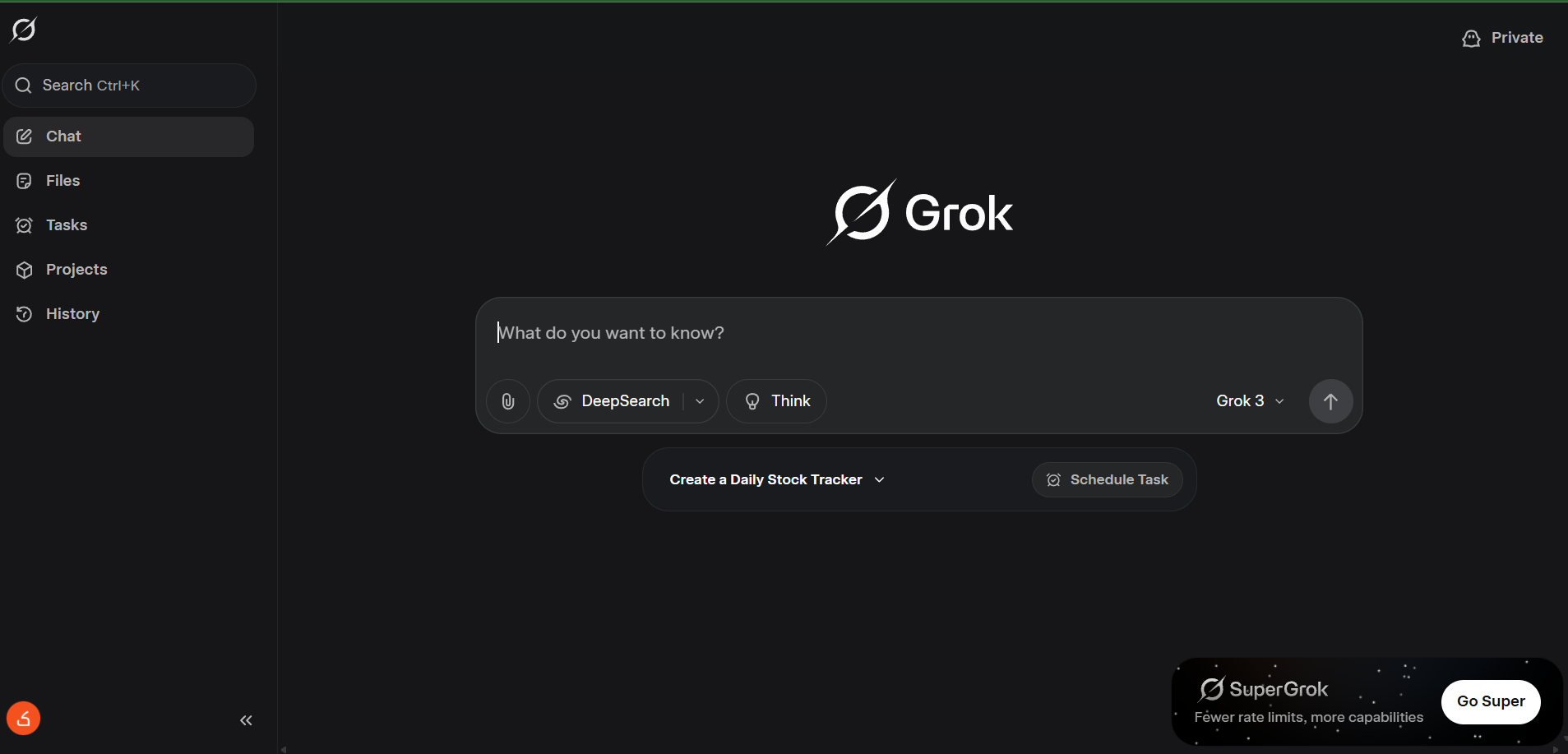Attach a file with paperclip icon
The width and height of the screenshot is (1568, 754).
pos(508,401)
